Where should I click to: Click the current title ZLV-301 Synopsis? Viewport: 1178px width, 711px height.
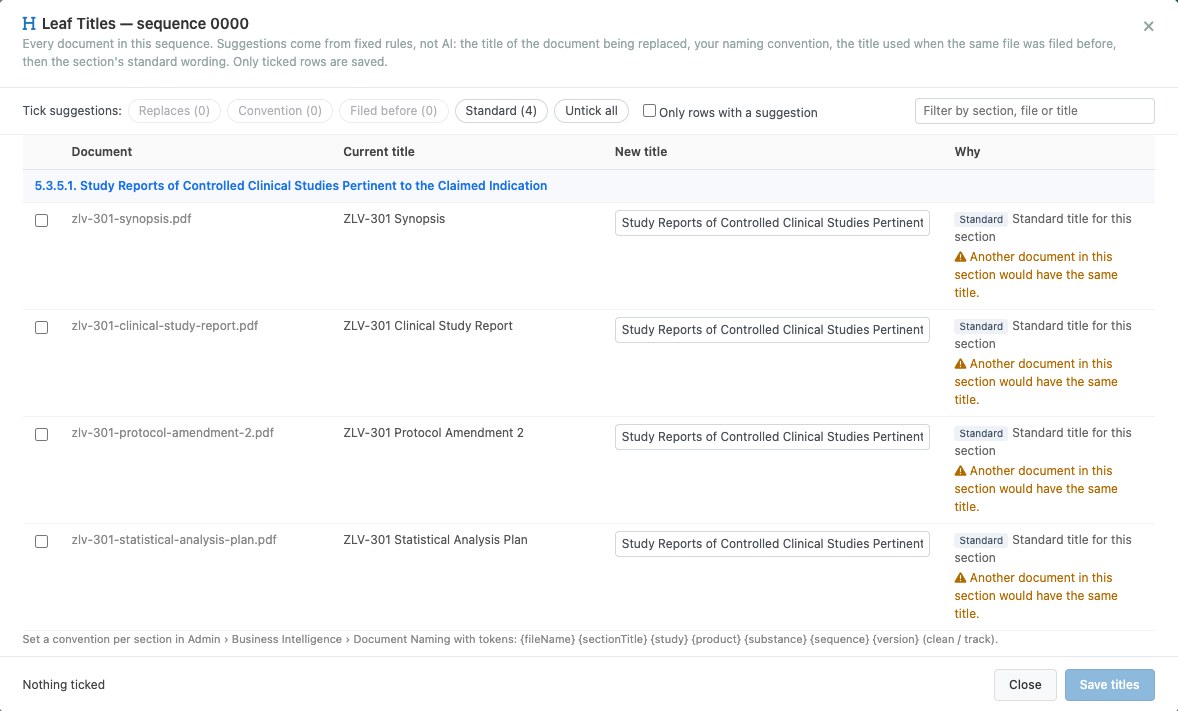[x=394, y=219]
